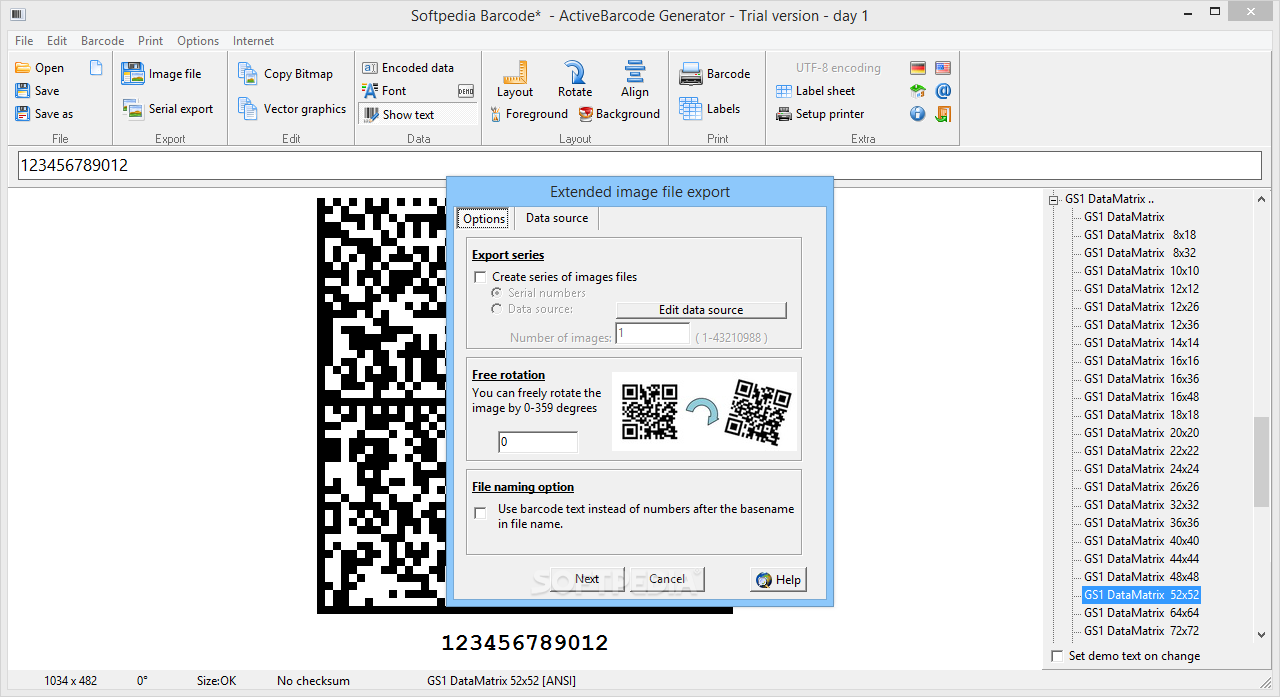Click the Number of images field
The width and height of the screenshot is (1280, 697).
(653, 334)
